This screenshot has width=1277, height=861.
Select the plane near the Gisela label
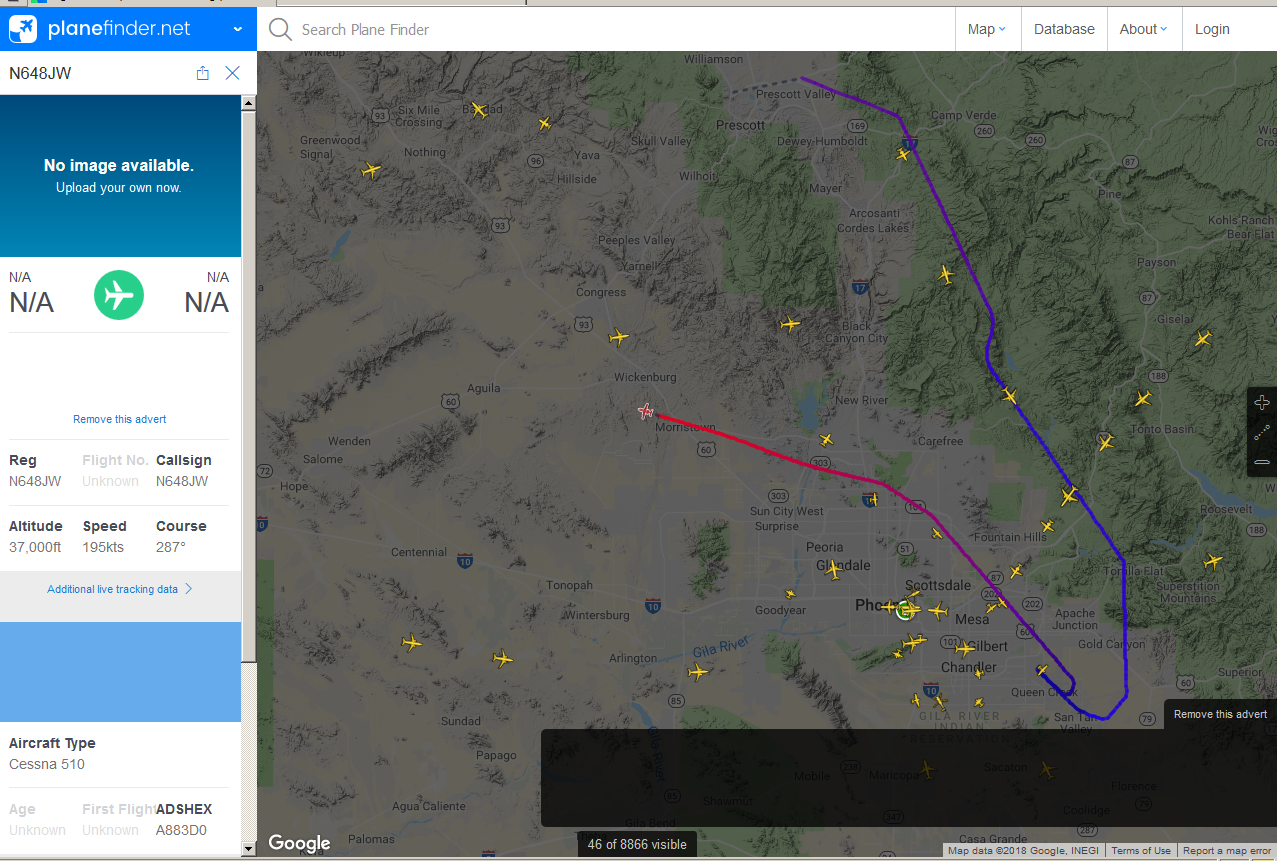[1202, 338]
